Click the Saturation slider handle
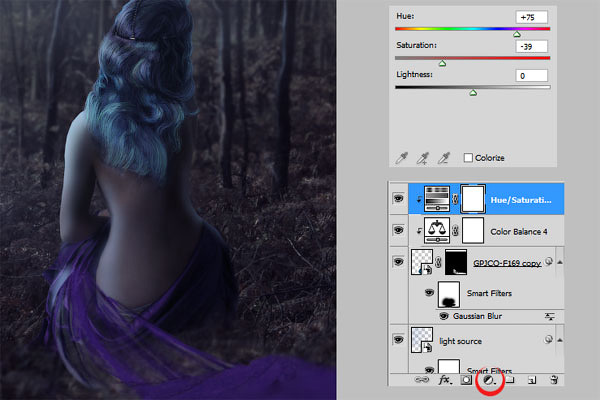 point(442,63)
